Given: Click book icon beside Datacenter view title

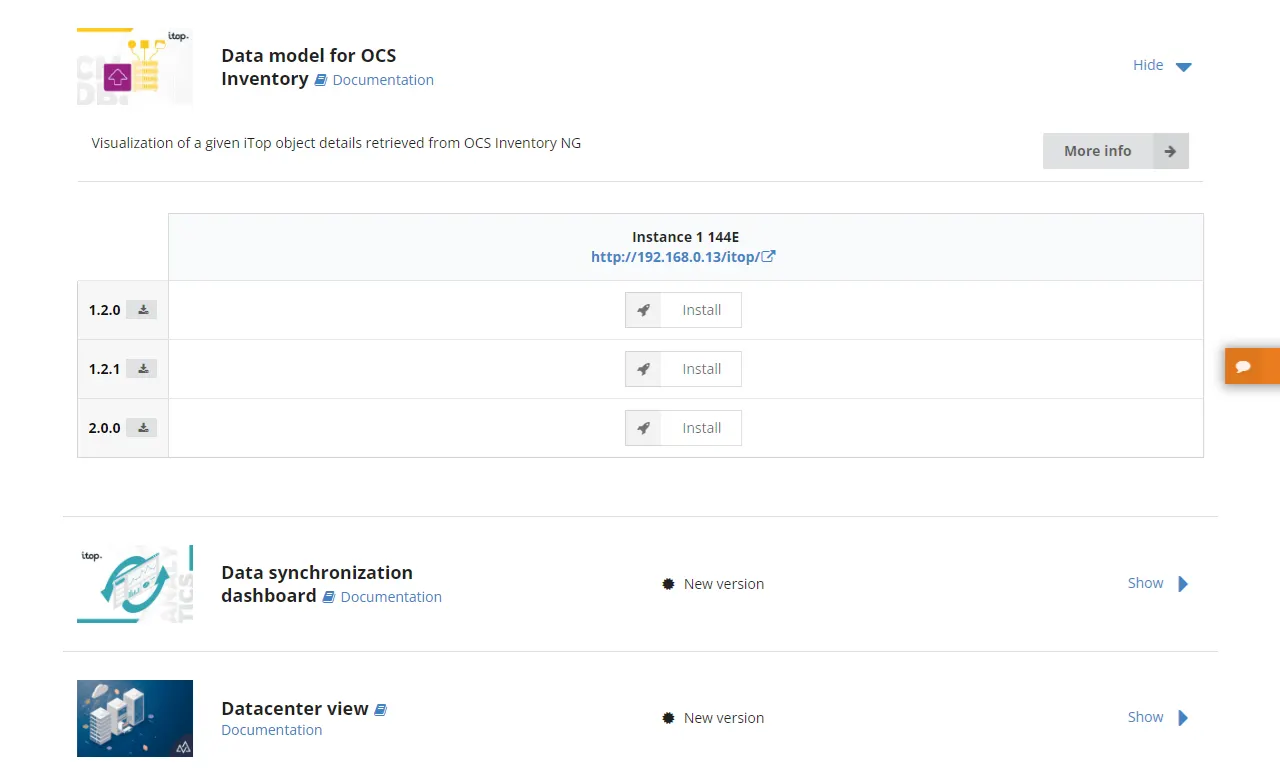Looking at the screenshot, I should pos(380,710).
